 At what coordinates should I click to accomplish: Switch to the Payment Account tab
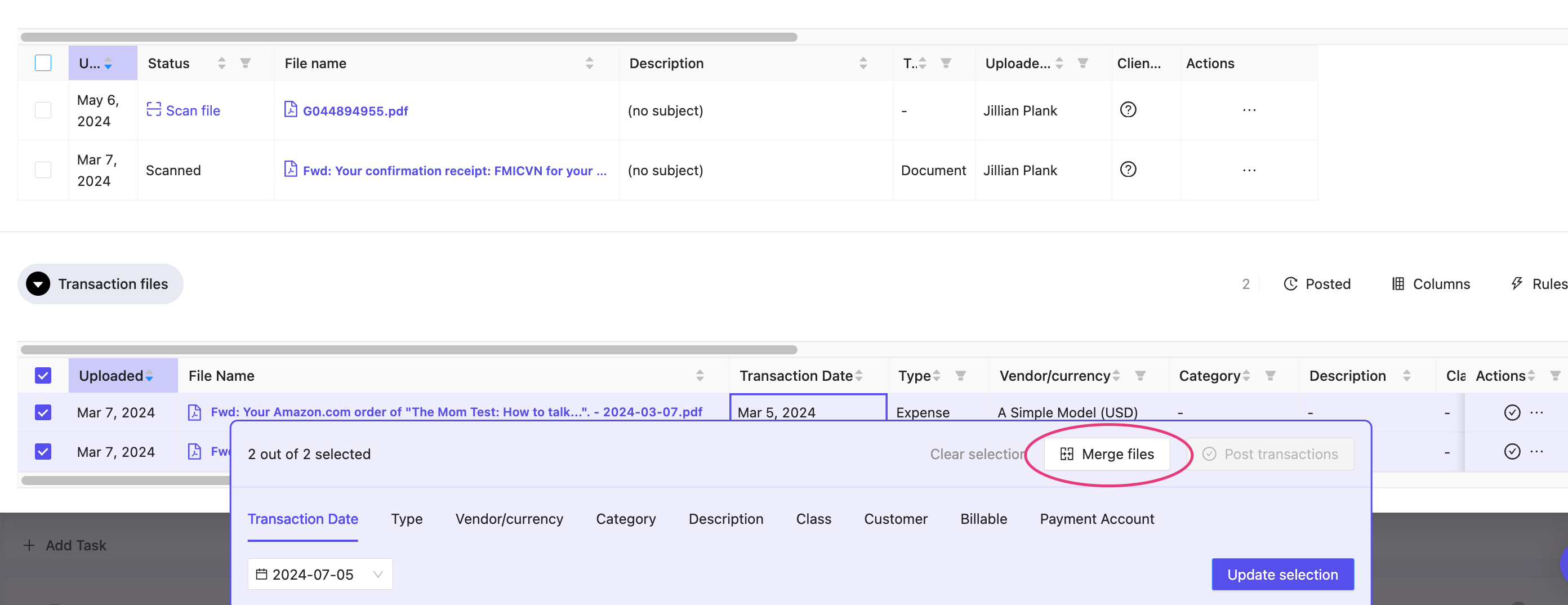pos(1097,519)
